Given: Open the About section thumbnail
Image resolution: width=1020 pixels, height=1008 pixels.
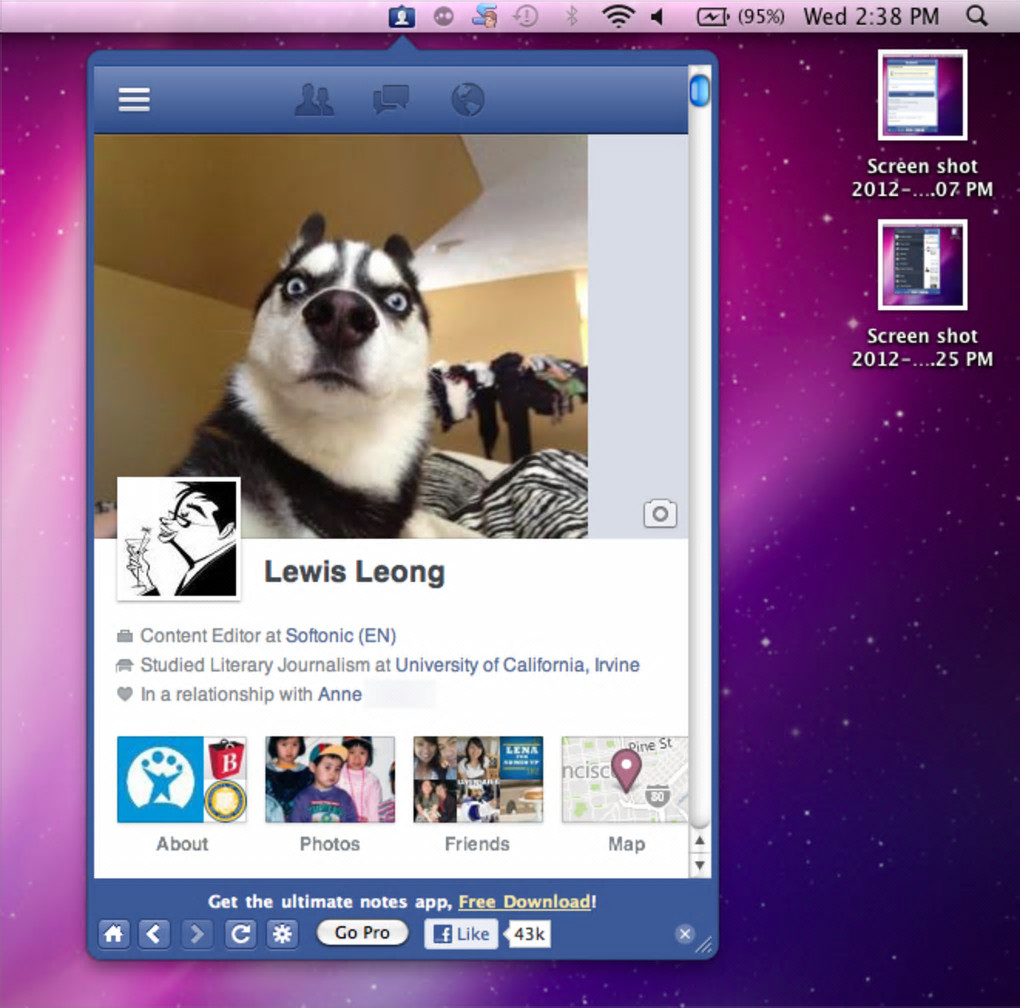Looking at the screenshot, I should pyautogui.click(x=182, y=779).
